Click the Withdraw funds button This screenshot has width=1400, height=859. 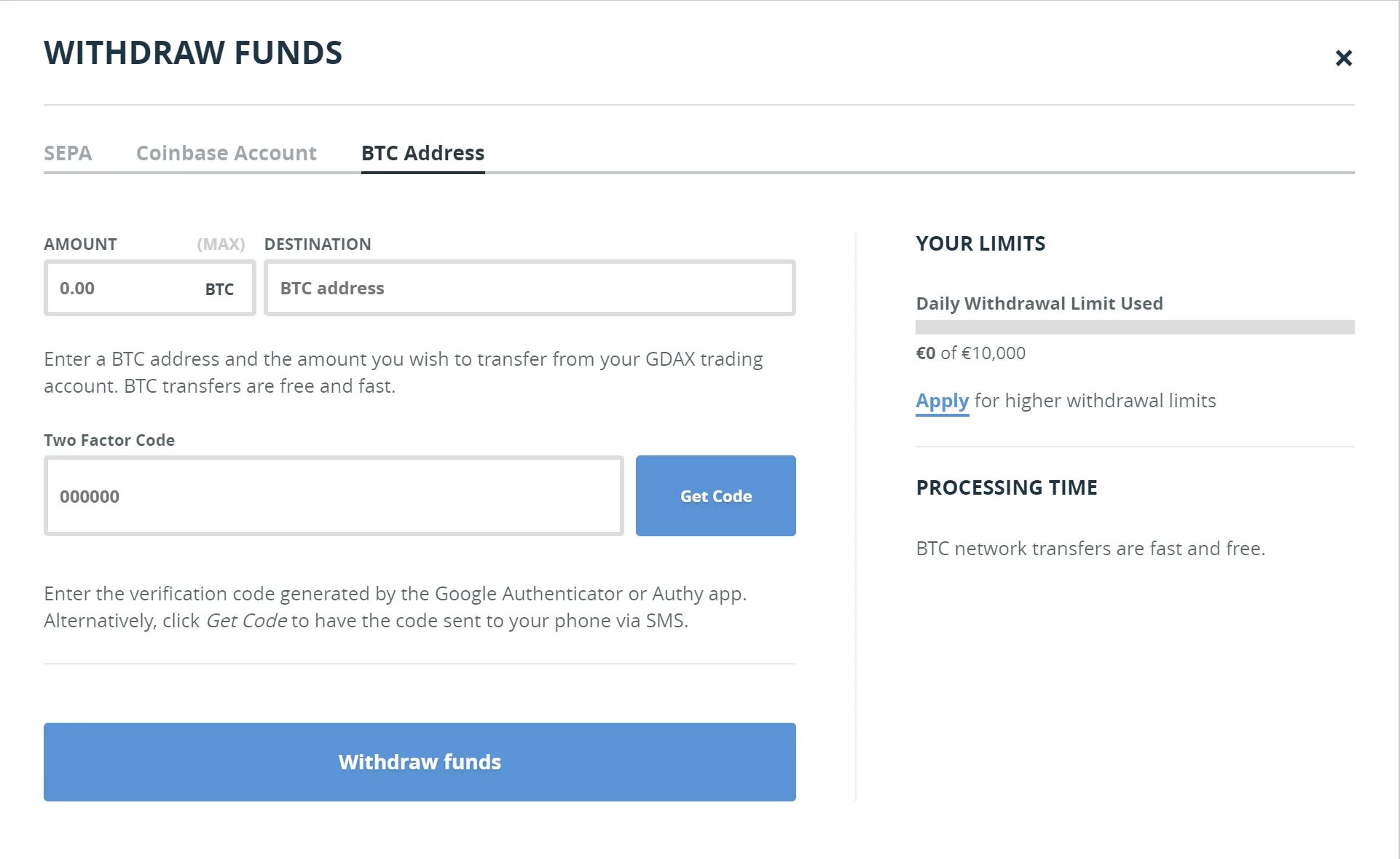420,762
